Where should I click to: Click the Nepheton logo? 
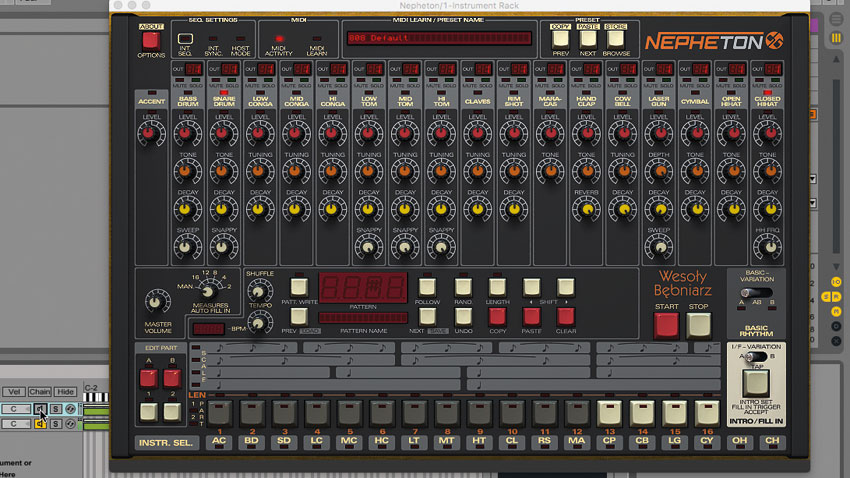coord(714,41)
